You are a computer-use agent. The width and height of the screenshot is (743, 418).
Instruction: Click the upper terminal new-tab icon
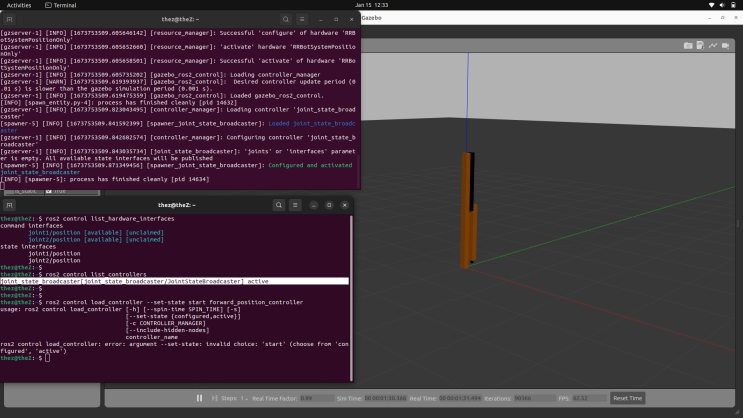click(x=12, y=19)
